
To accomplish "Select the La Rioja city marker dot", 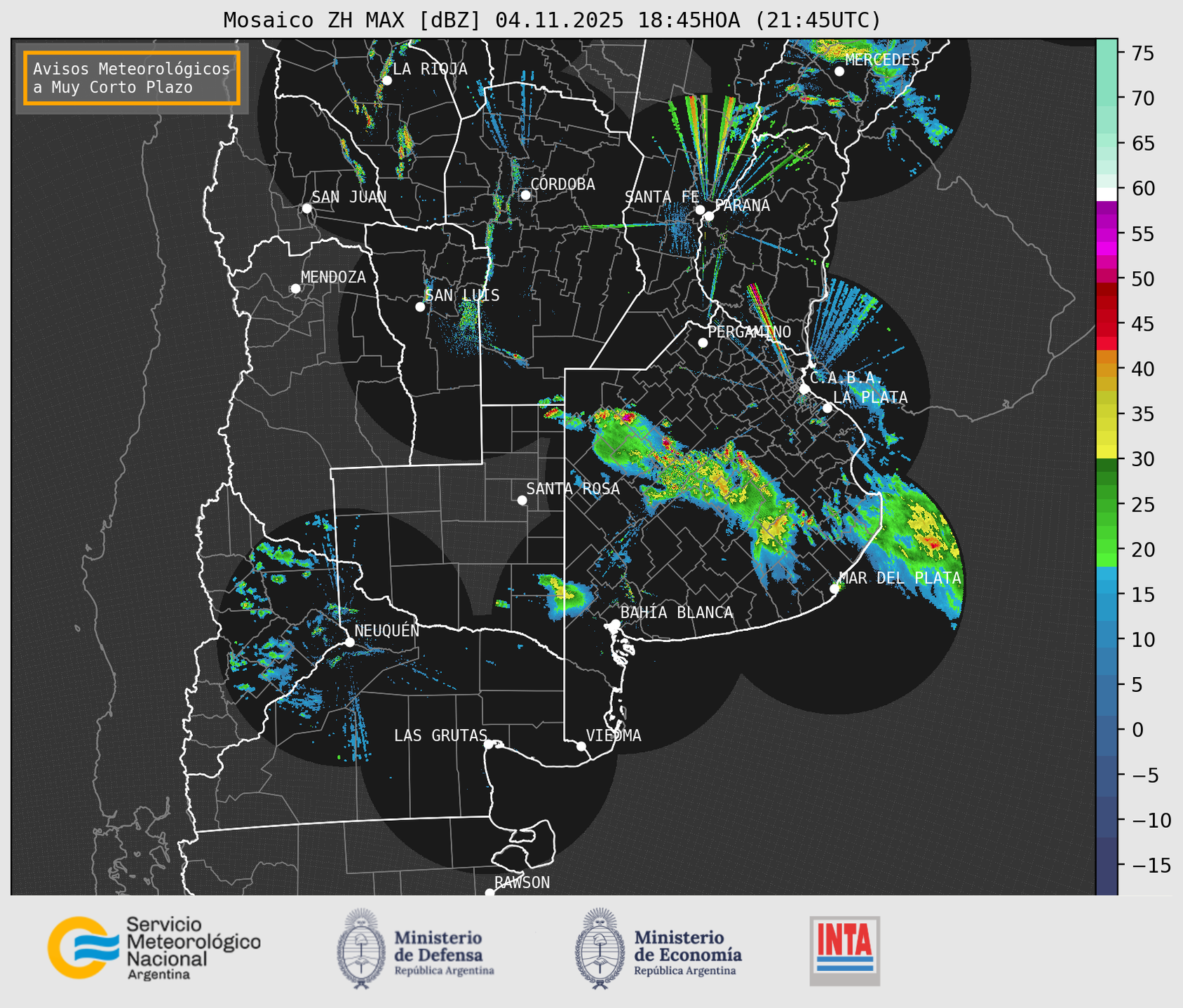I will [x=386, y=81].
